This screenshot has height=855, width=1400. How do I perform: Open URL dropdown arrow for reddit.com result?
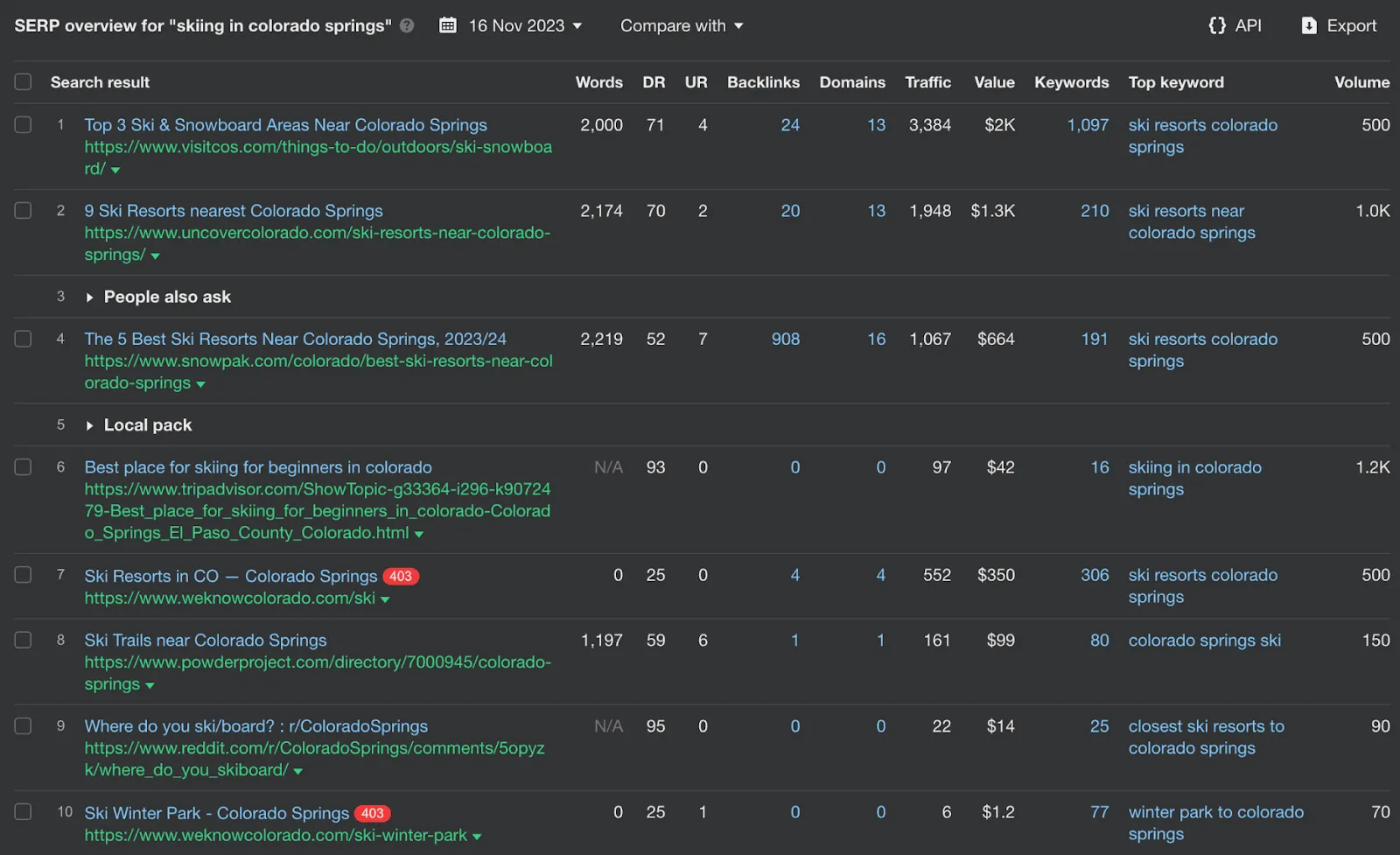click(297, 771)
